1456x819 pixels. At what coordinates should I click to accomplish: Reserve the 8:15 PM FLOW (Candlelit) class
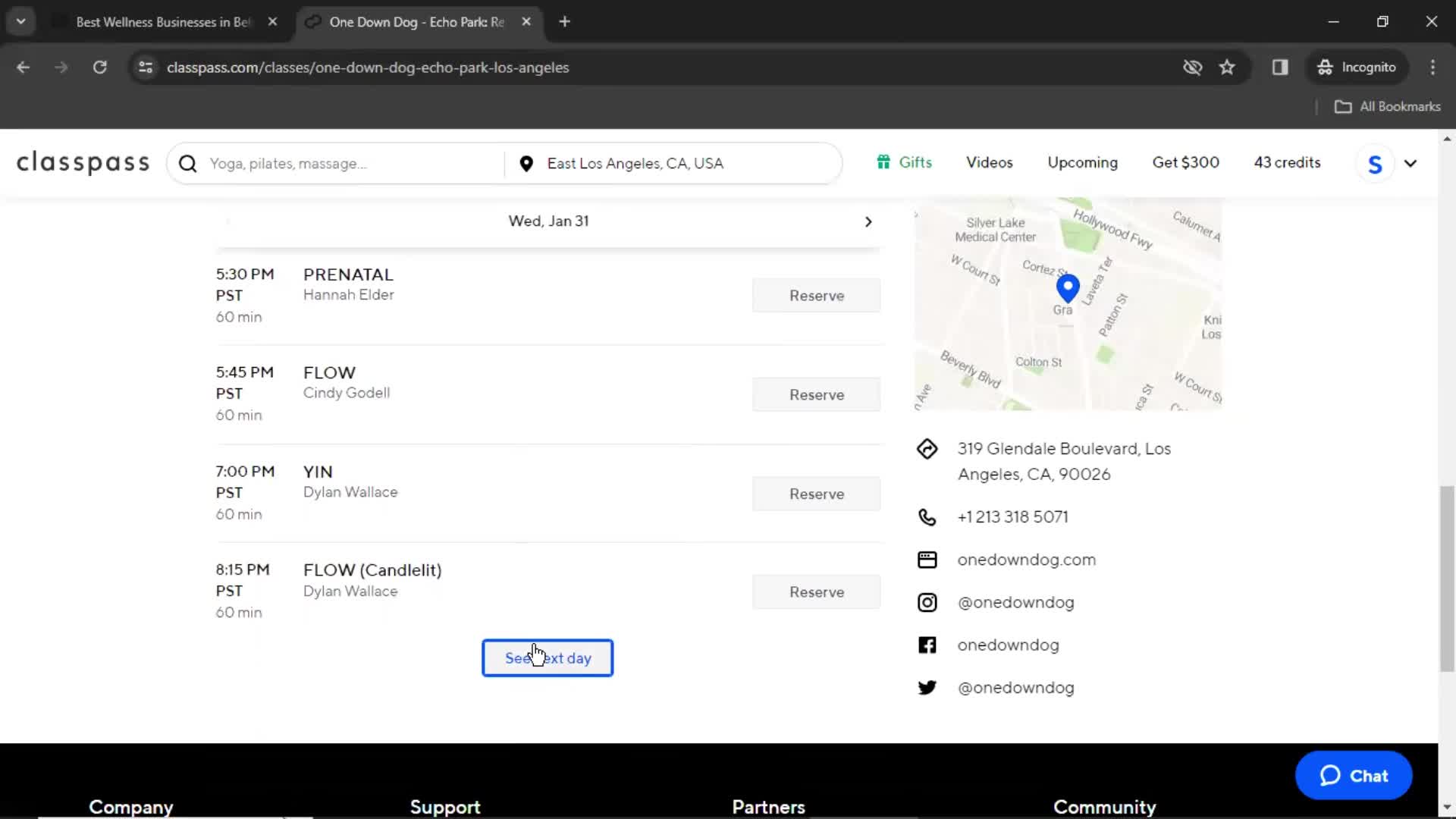pos(817,592)
